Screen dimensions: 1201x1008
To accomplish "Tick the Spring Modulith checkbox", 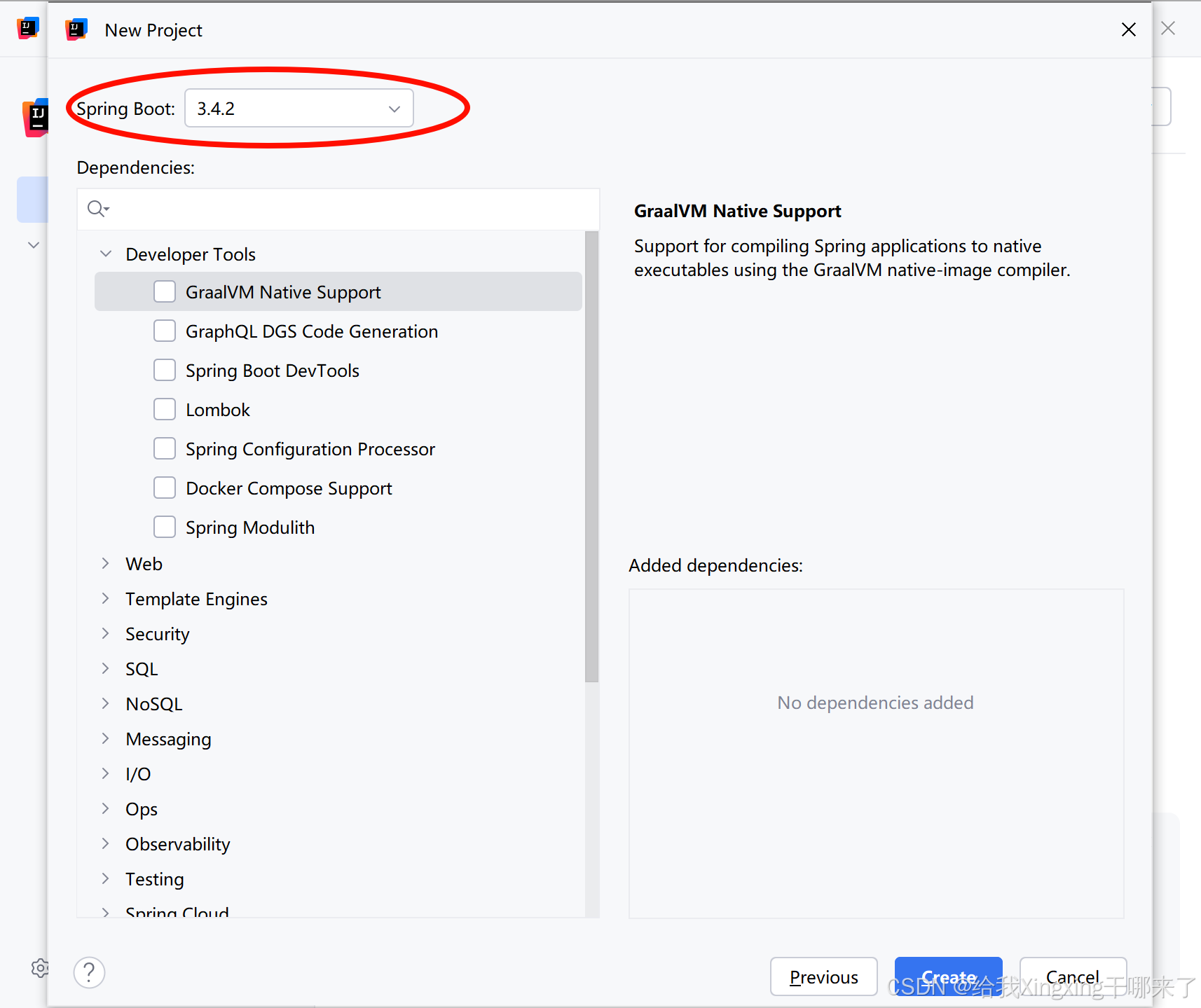I will pos(165,527).
